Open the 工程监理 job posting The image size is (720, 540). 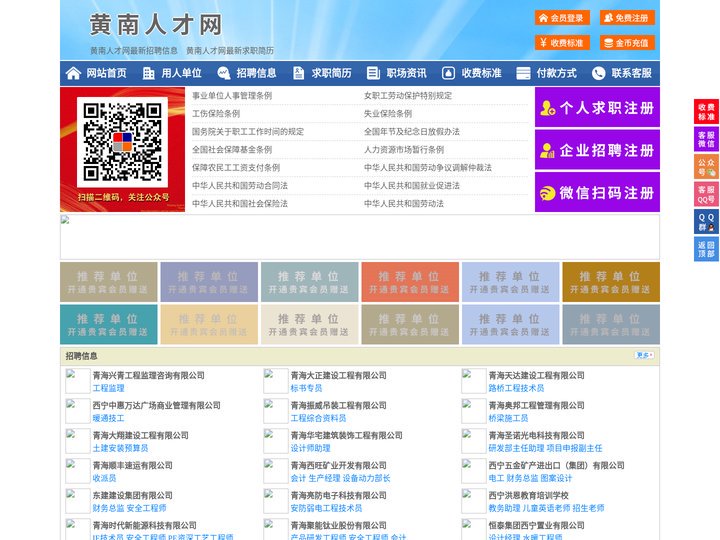[x=108, y=388]
